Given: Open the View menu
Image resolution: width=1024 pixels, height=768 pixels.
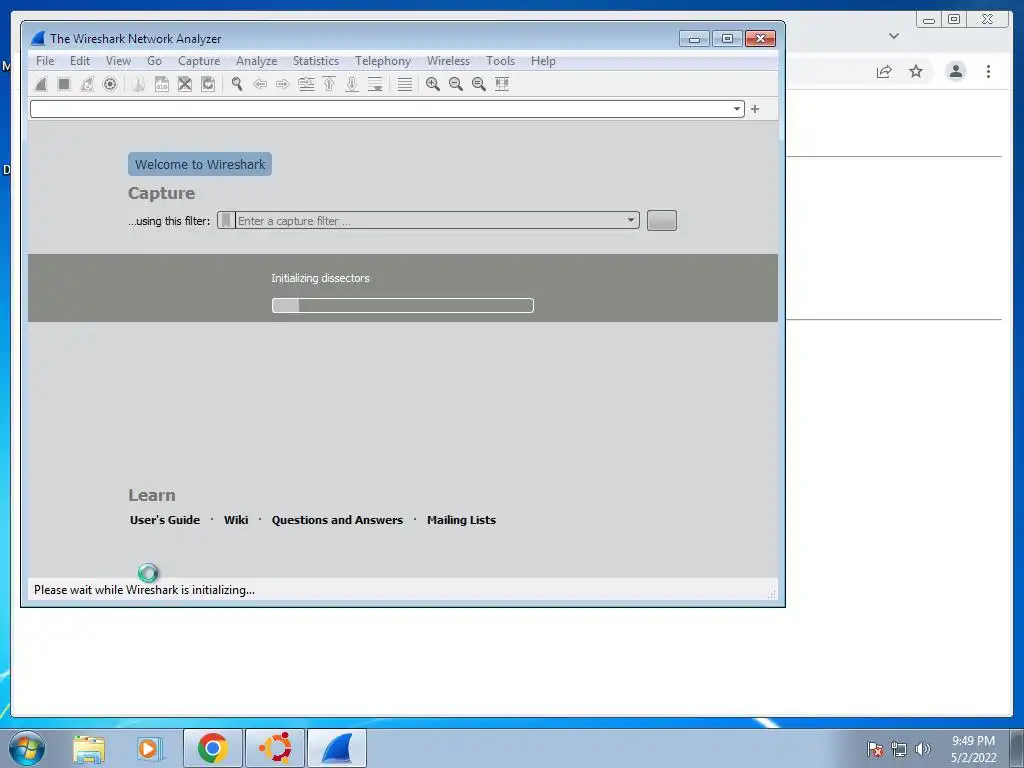Looking at the screenshot, I should point(118,61).
